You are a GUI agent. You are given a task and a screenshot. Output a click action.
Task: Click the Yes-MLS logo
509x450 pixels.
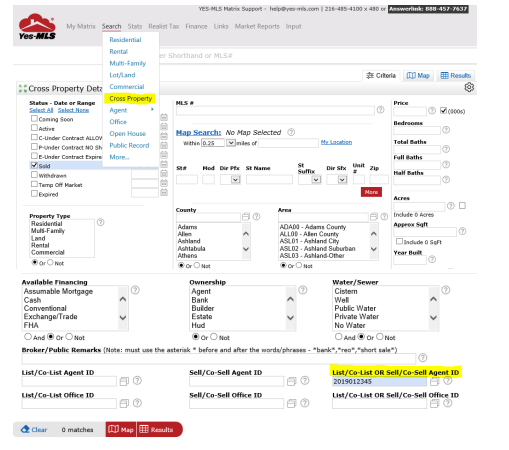click(37, 27)
